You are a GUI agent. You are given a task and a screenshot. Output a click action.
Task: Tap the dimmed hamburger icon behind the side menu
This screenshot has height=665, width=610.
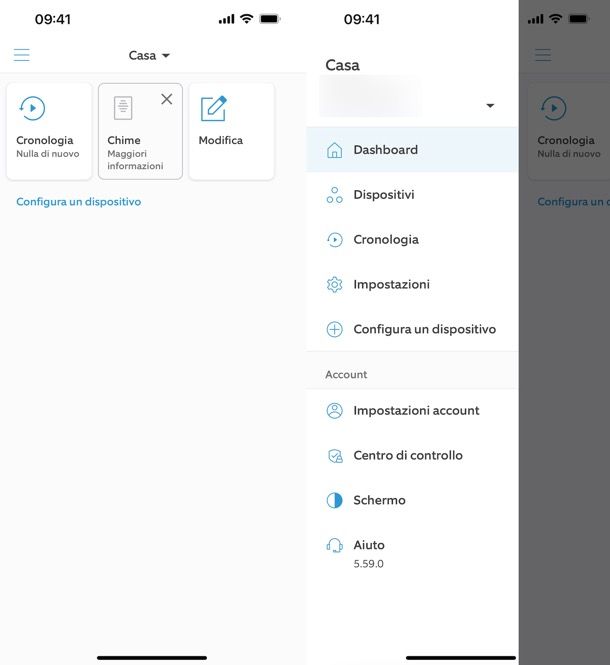point(543,55)
